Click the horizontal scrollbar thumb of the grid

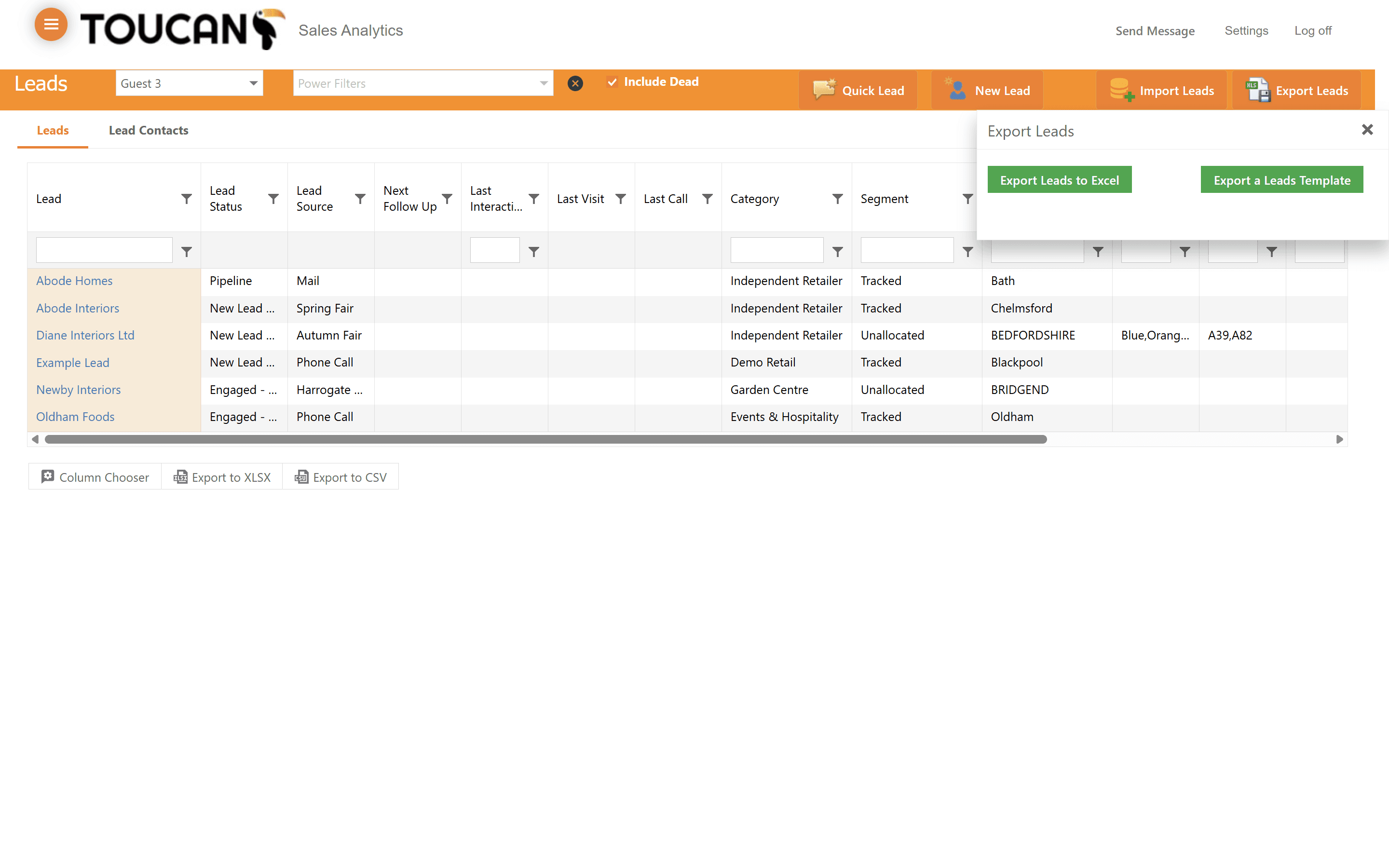tap(546, 439)
